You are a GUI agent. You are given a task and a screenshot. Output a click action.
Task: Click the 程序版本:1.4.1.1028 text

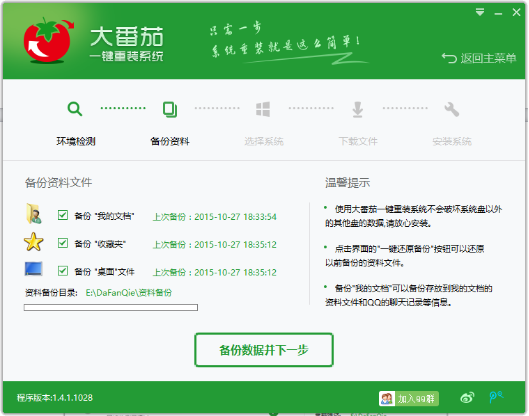click(x=55, y=398)
